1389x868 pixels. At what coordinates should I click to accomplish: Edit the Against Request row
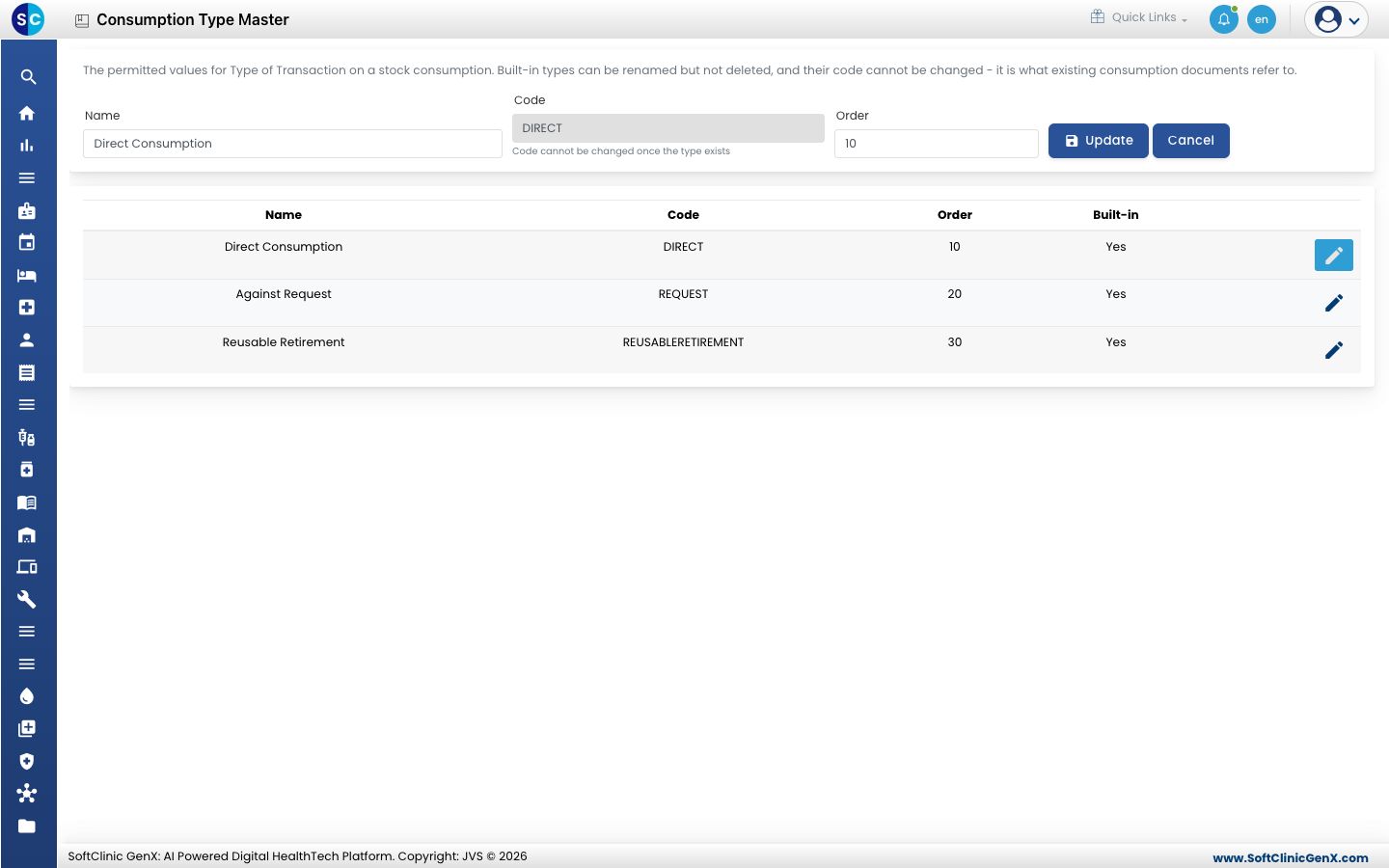click(1334, 303)
